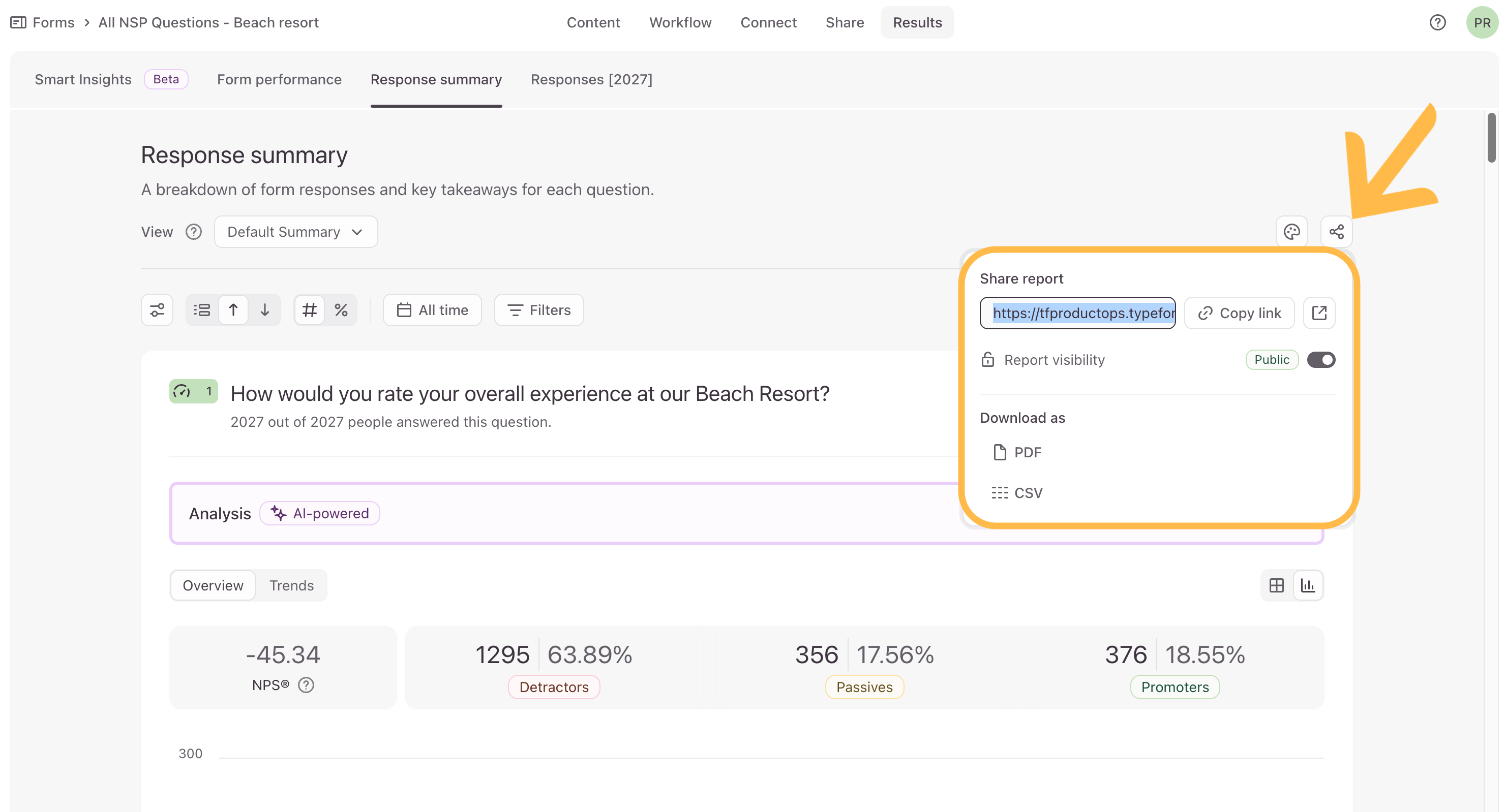Click the -45.34 NPS score

tap(283, 655)
